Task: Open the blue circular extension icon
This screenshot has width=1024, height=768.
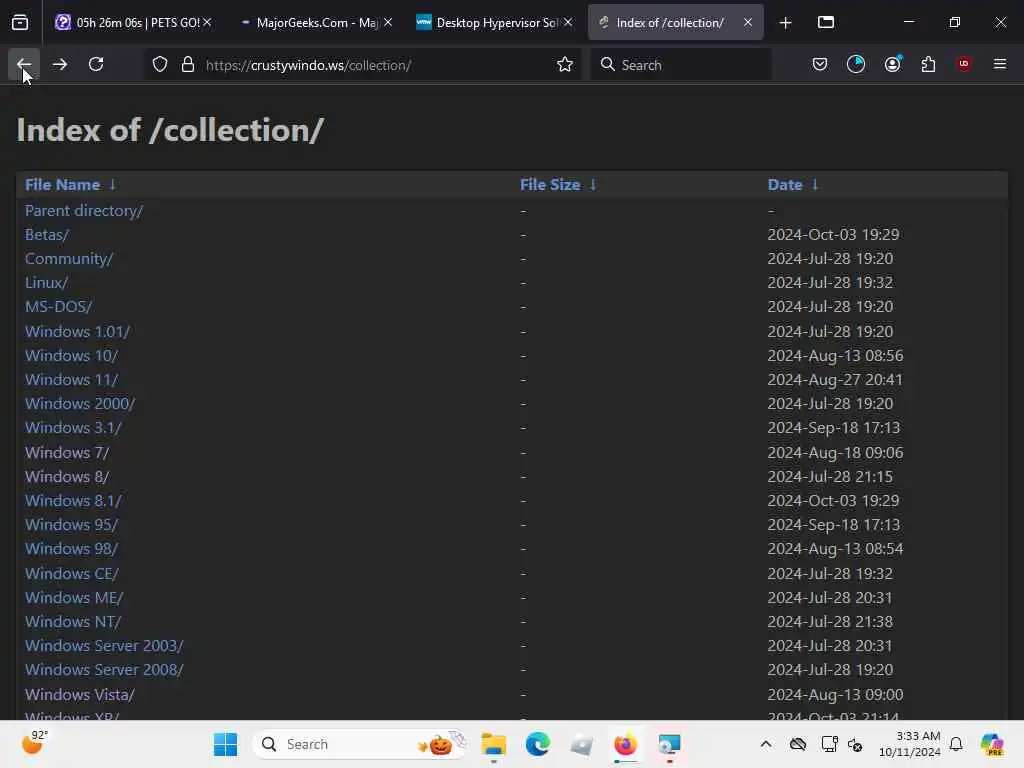Action: pos(856,65)
